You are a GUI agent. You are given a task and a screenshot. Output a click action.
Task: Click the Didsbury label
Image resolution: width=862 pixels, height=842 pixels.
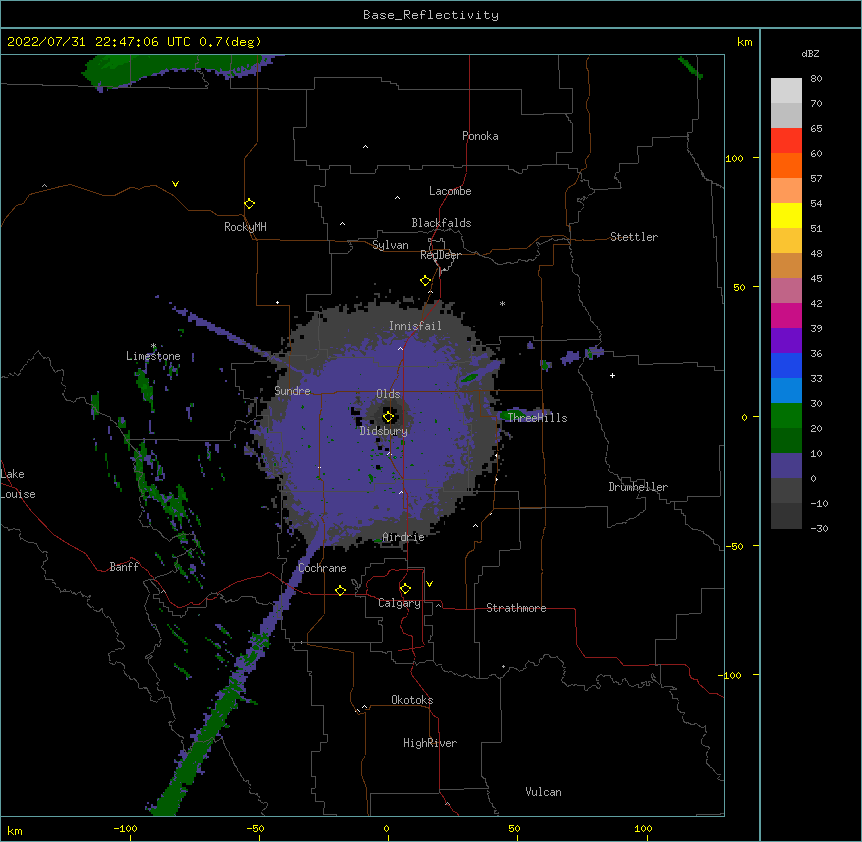pos(384,431)
